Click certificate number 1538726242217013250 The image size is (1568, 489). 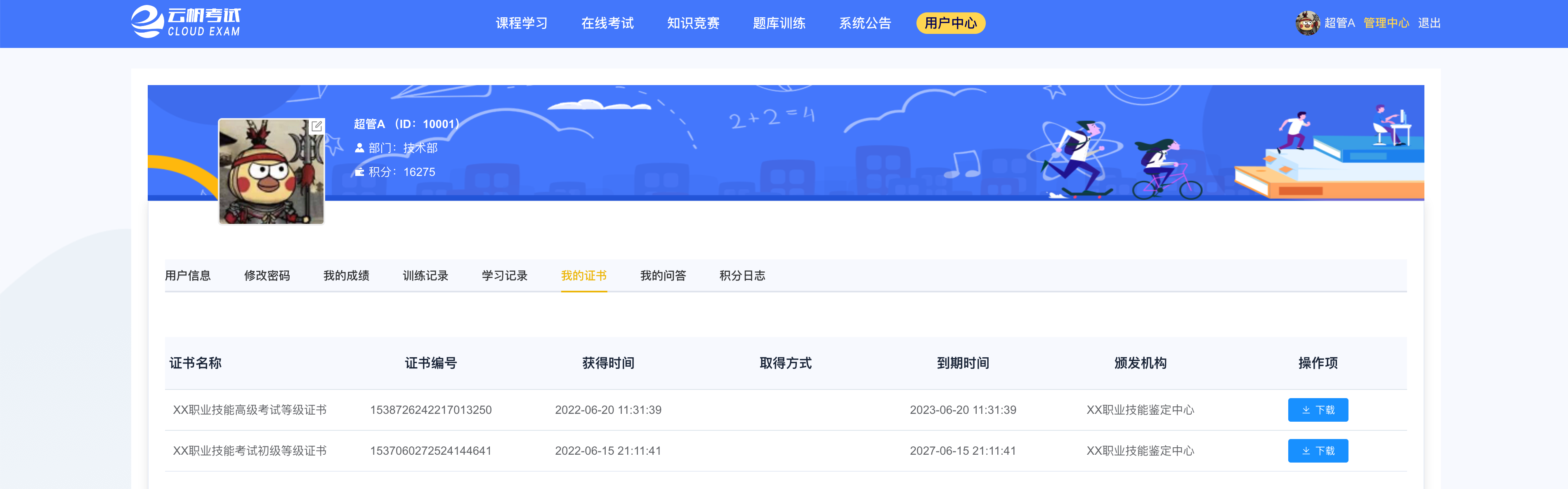[x=431, y=410]
